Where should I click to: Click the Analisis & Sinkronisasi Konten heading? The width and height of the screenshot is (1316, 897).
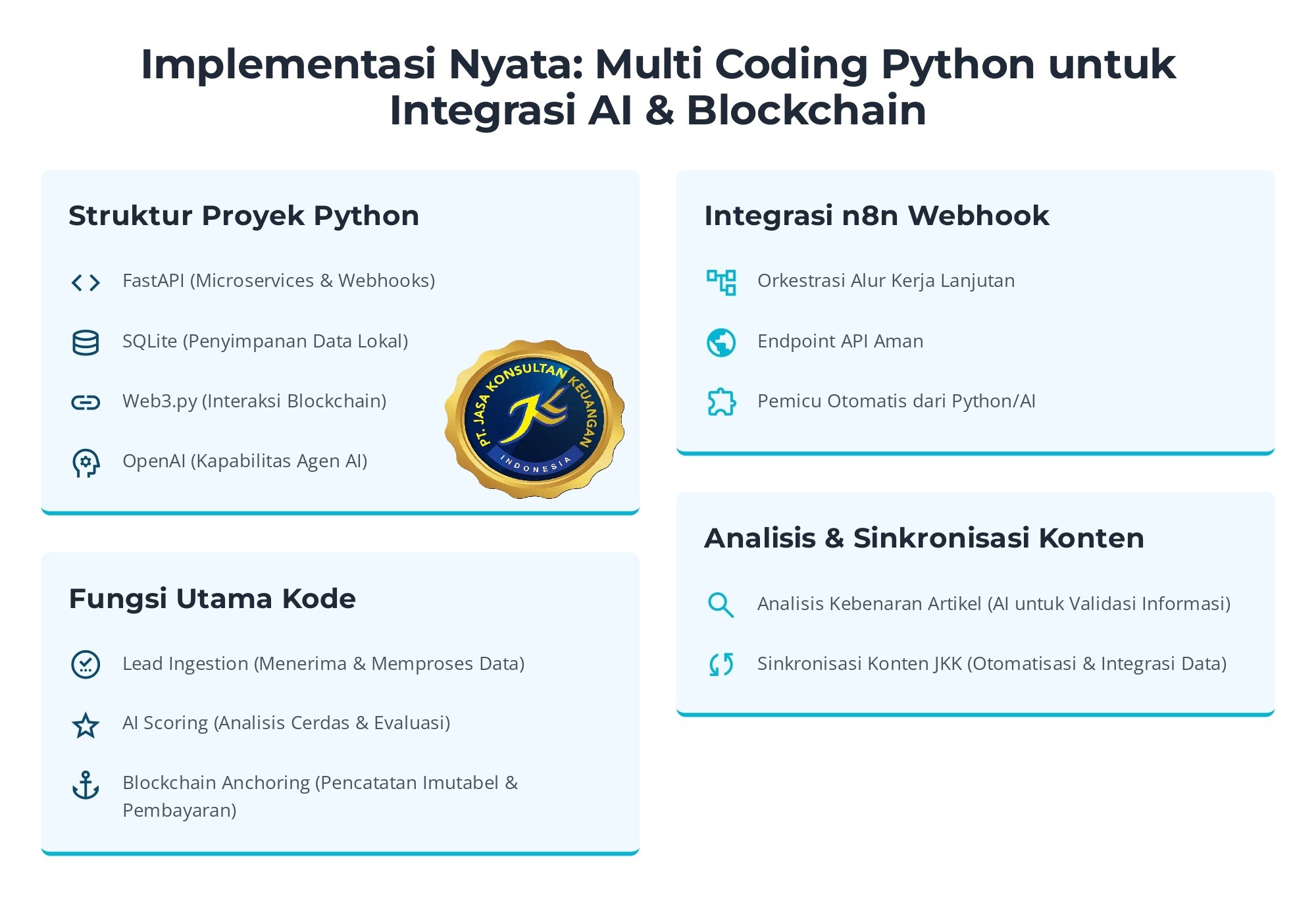(924, 538)
